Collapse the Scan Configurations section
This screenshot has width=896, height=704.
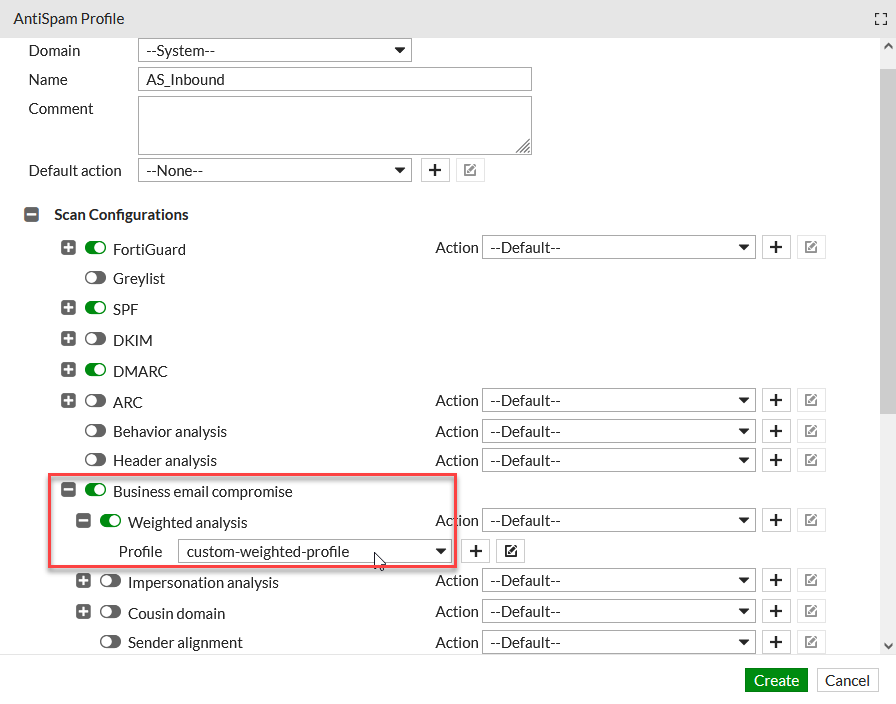point(31,214)
